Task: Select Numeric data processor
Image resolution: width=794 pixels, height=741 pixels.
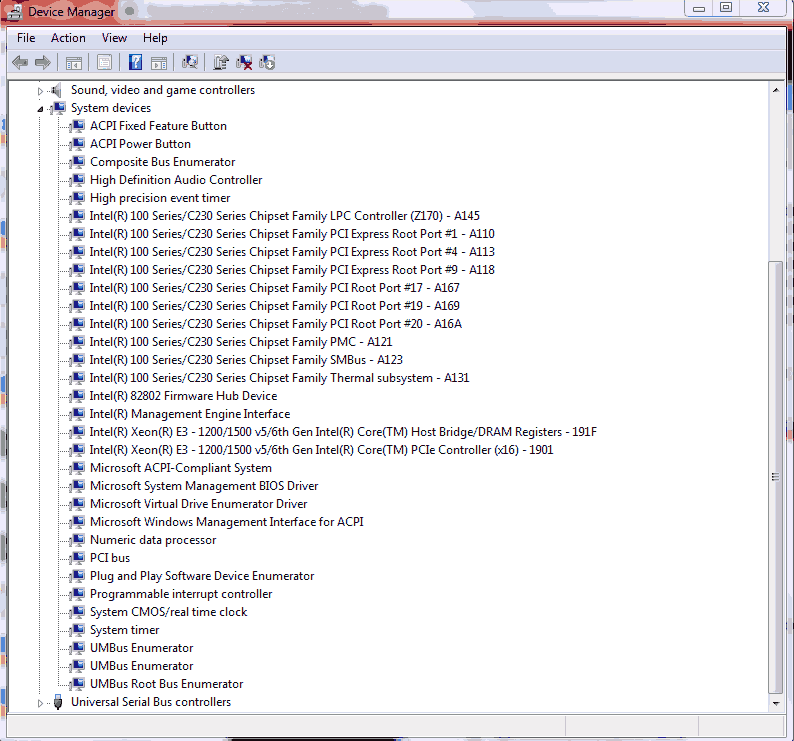Action: click(153, 540)
